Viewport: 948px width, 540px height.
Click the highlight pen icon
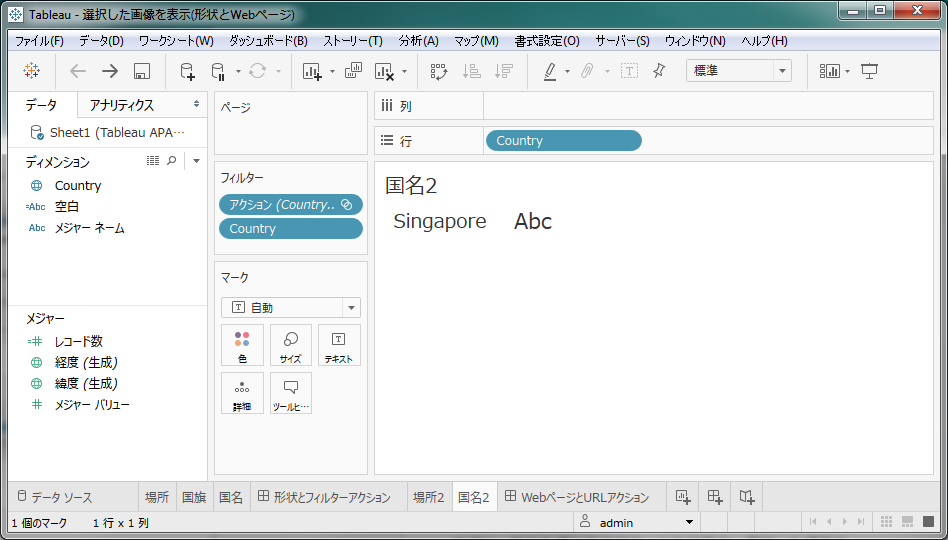(550, 71)
